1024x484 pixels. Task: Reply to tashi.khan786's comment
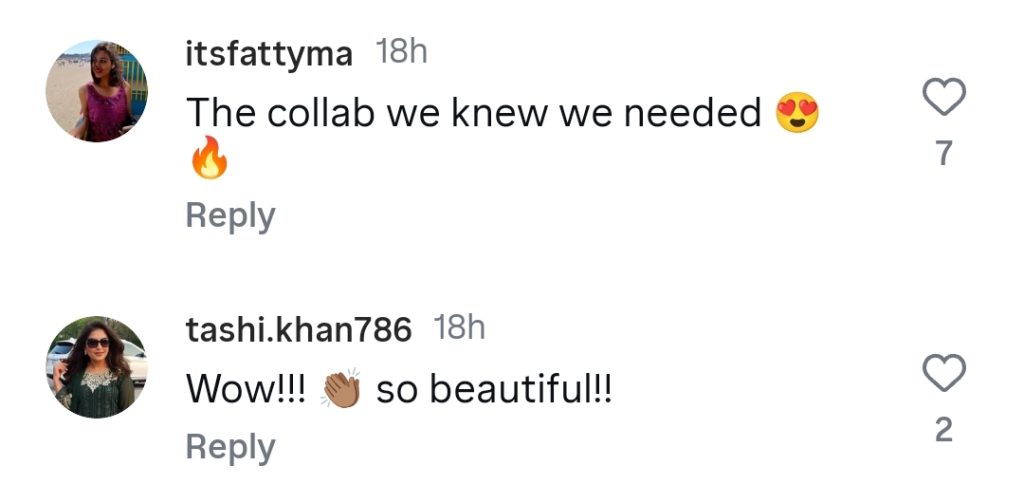[x=230, y=448]
